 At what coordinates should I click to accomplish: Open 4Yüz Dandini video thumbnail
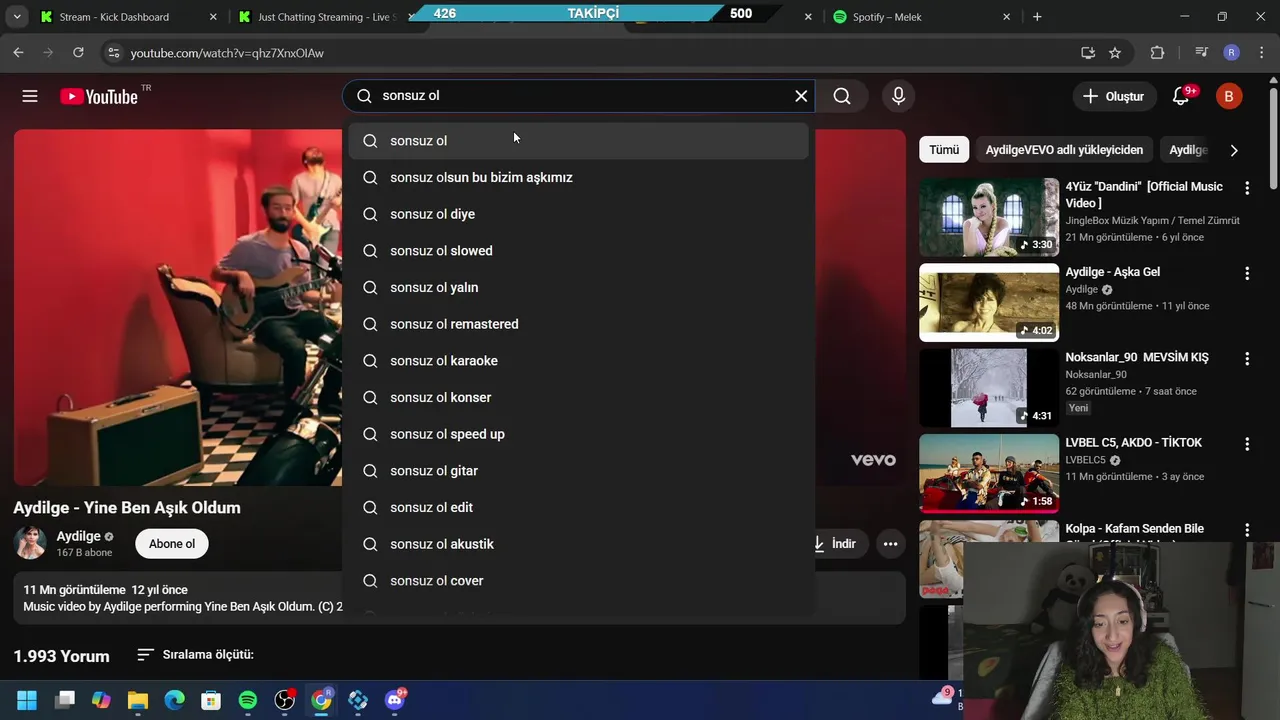coord(989,217)
